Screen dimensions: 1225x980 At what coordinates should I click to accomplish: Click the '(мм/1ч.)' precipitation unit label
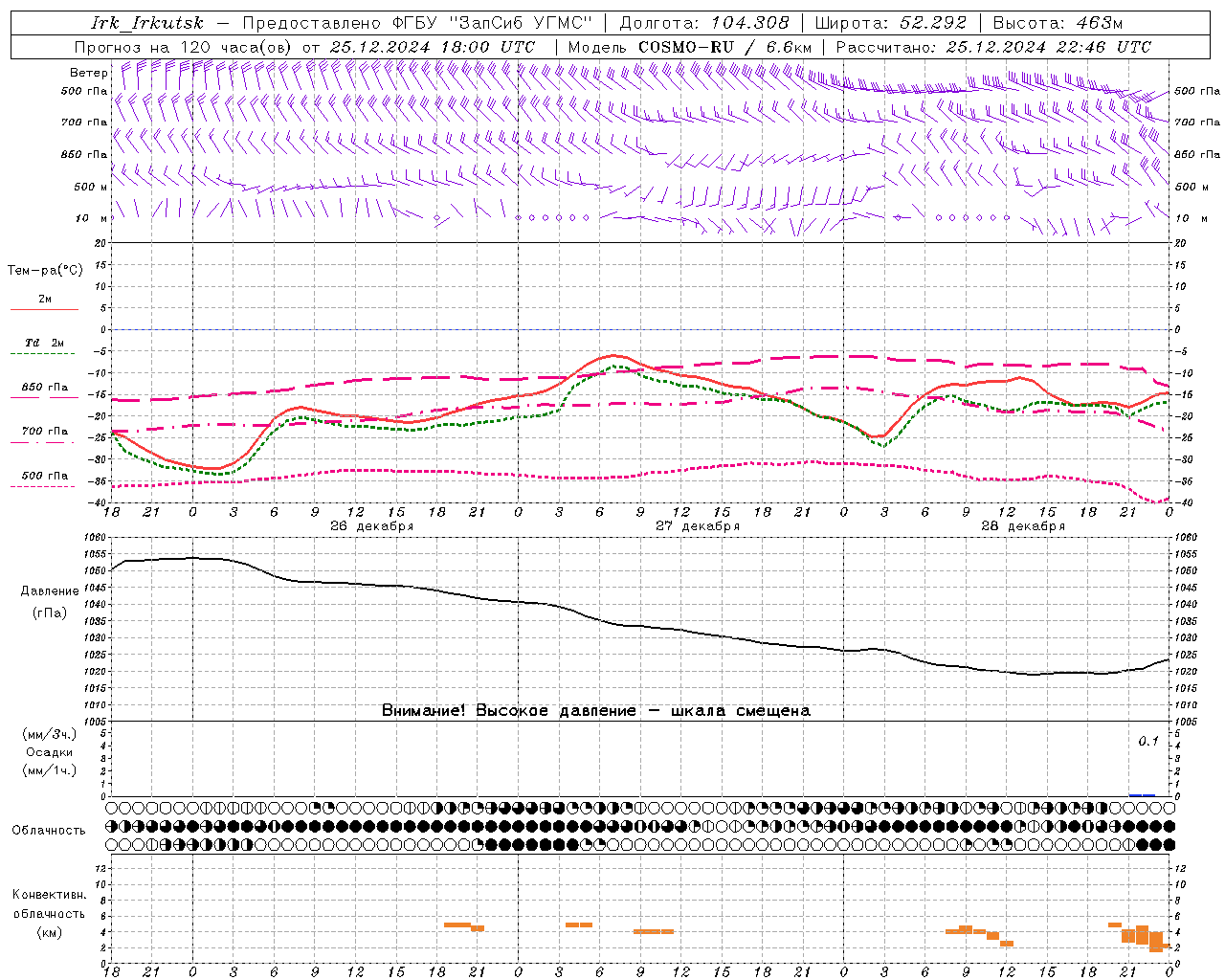[x=50, y=770]
